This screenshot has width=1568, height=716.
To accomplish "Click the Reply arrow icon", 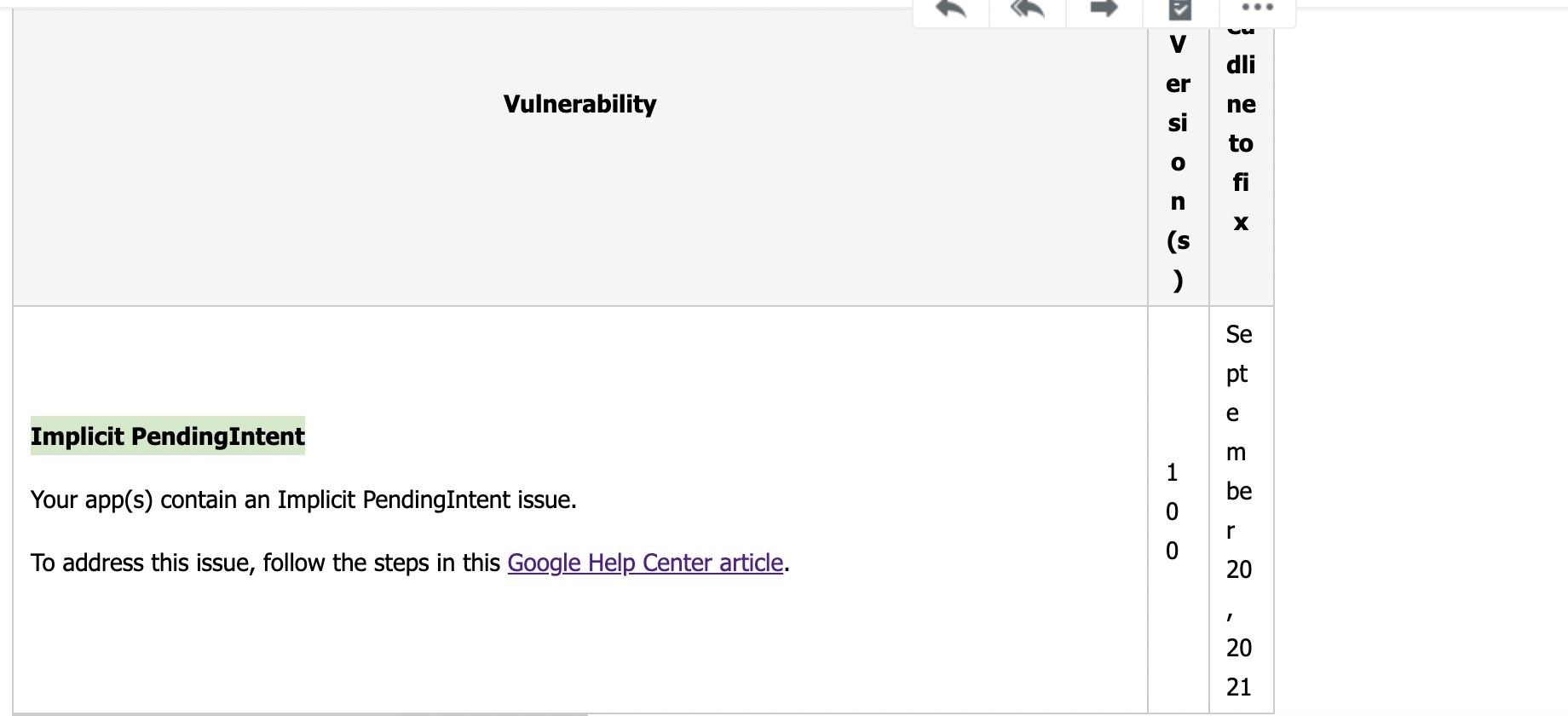I will pyautogui.click(x=951, y=9).
